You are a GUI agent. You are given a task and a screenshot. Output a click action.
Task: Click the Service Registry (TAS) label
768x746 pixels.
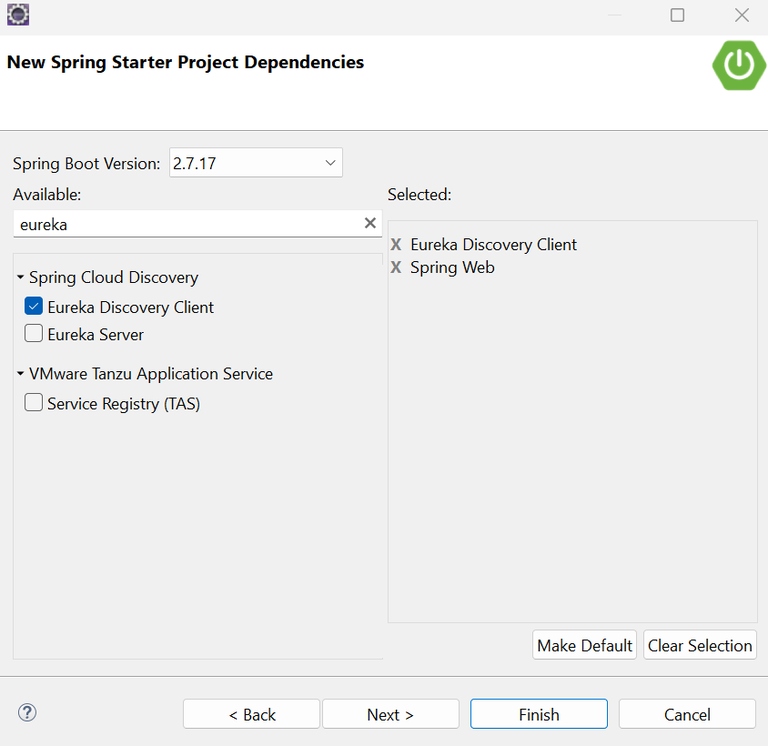[123, 404]
